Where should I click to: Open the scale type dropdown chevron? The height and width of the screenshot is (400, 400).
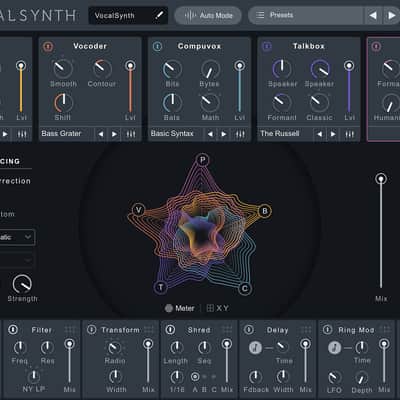(x=28, y=237)
